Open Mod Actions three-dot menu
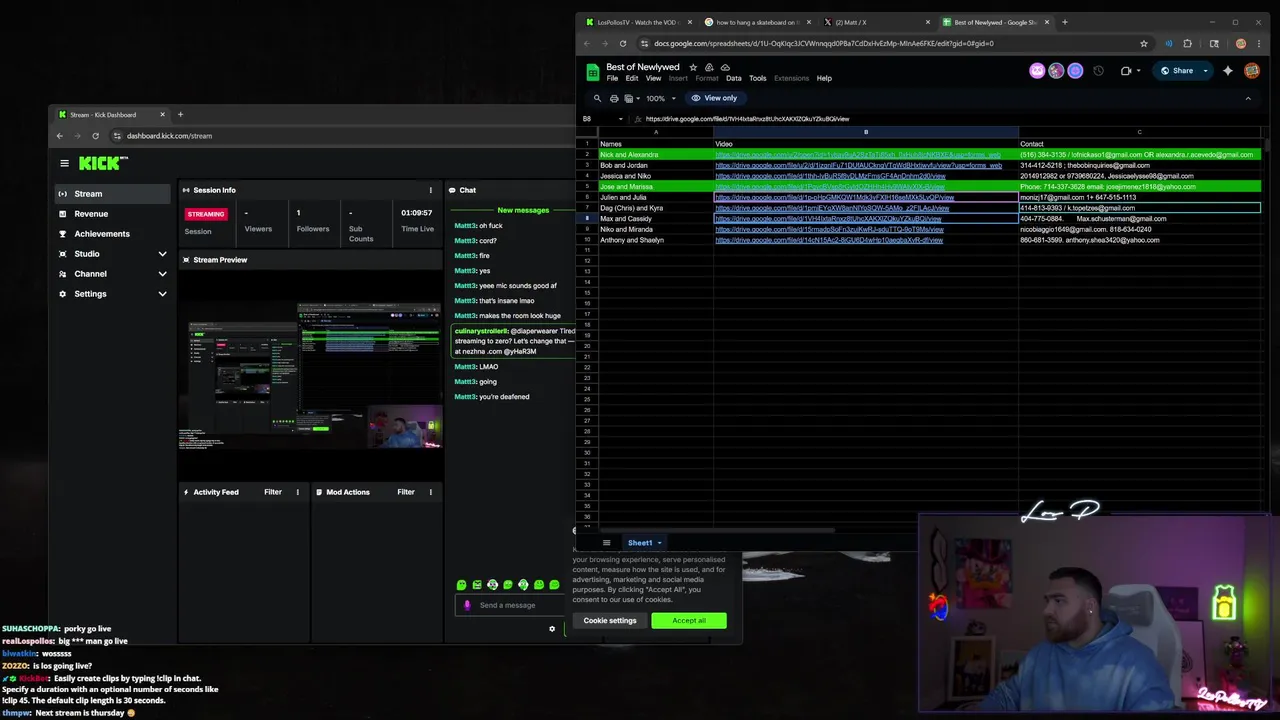 [x=431, y=492]
